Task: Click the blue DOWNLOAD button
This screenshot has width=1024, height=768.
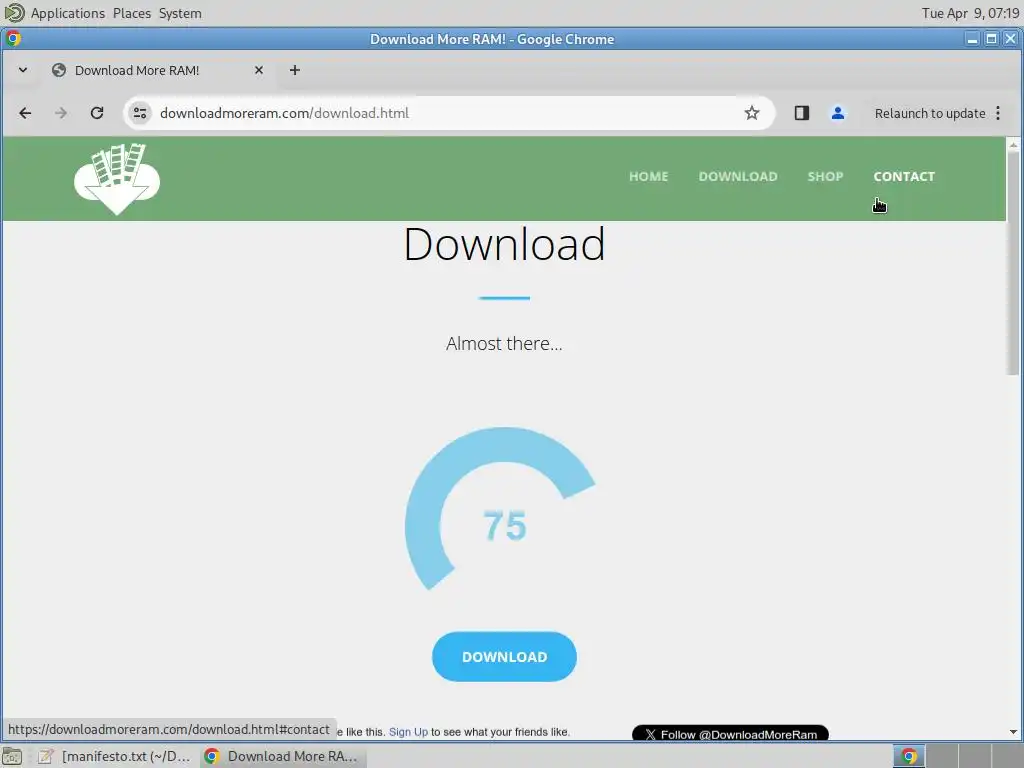Action: click(504, 656)
